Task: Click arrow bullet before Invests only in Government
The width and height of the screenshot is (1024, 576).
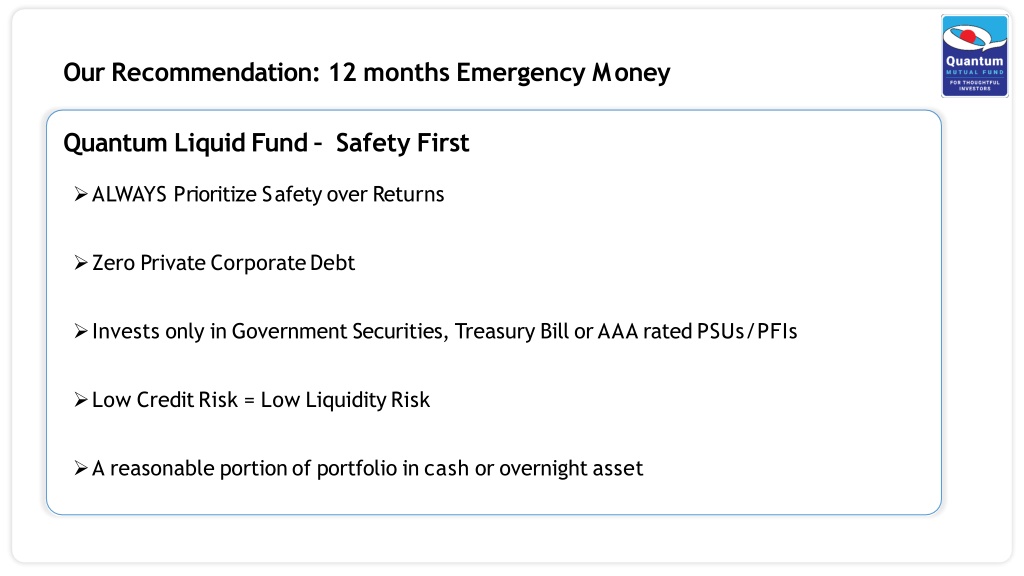Action: click(81, 331)
